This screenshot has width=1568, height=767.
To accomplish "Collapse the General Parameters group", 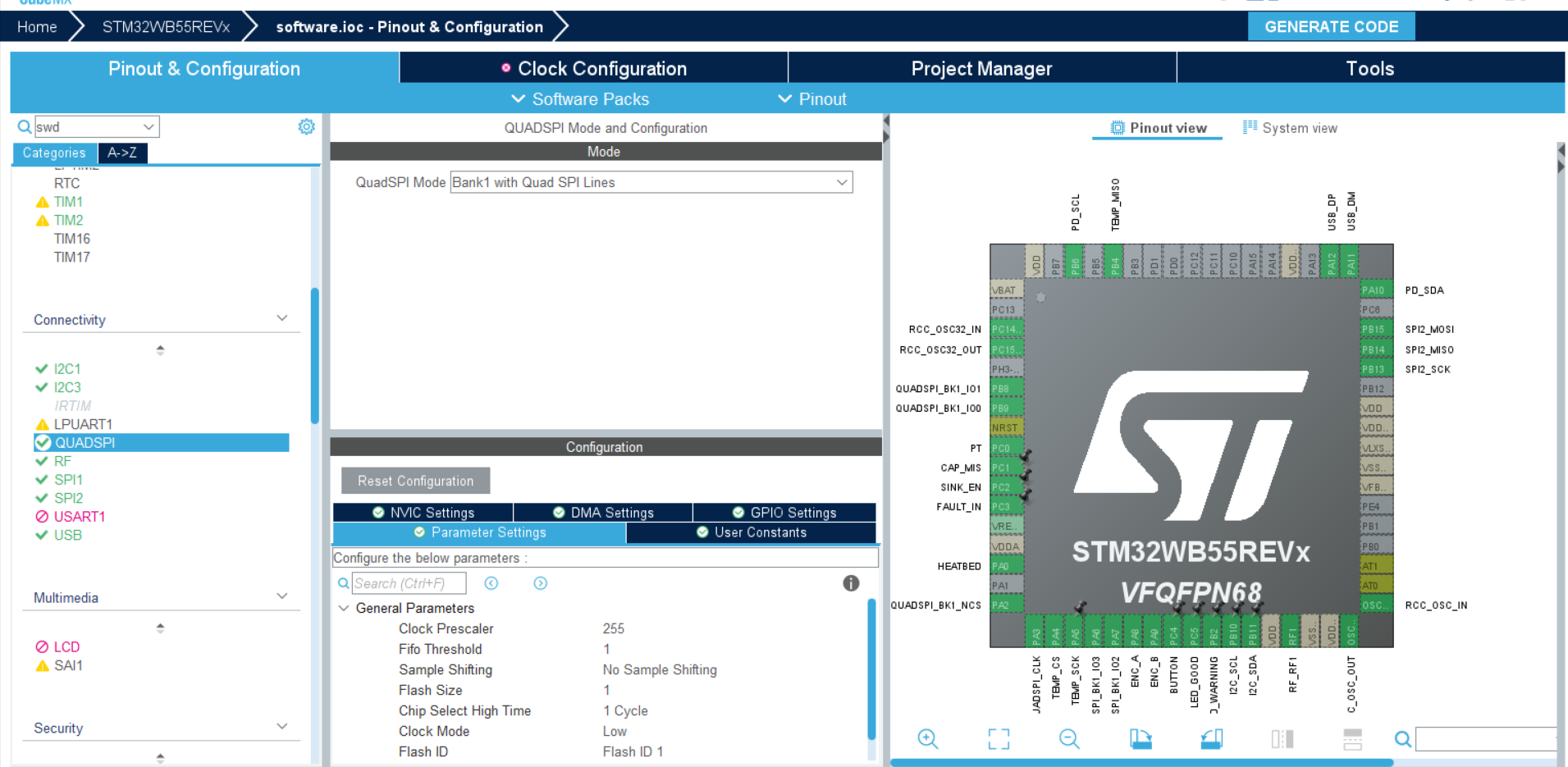I will [x=344, y=608].
